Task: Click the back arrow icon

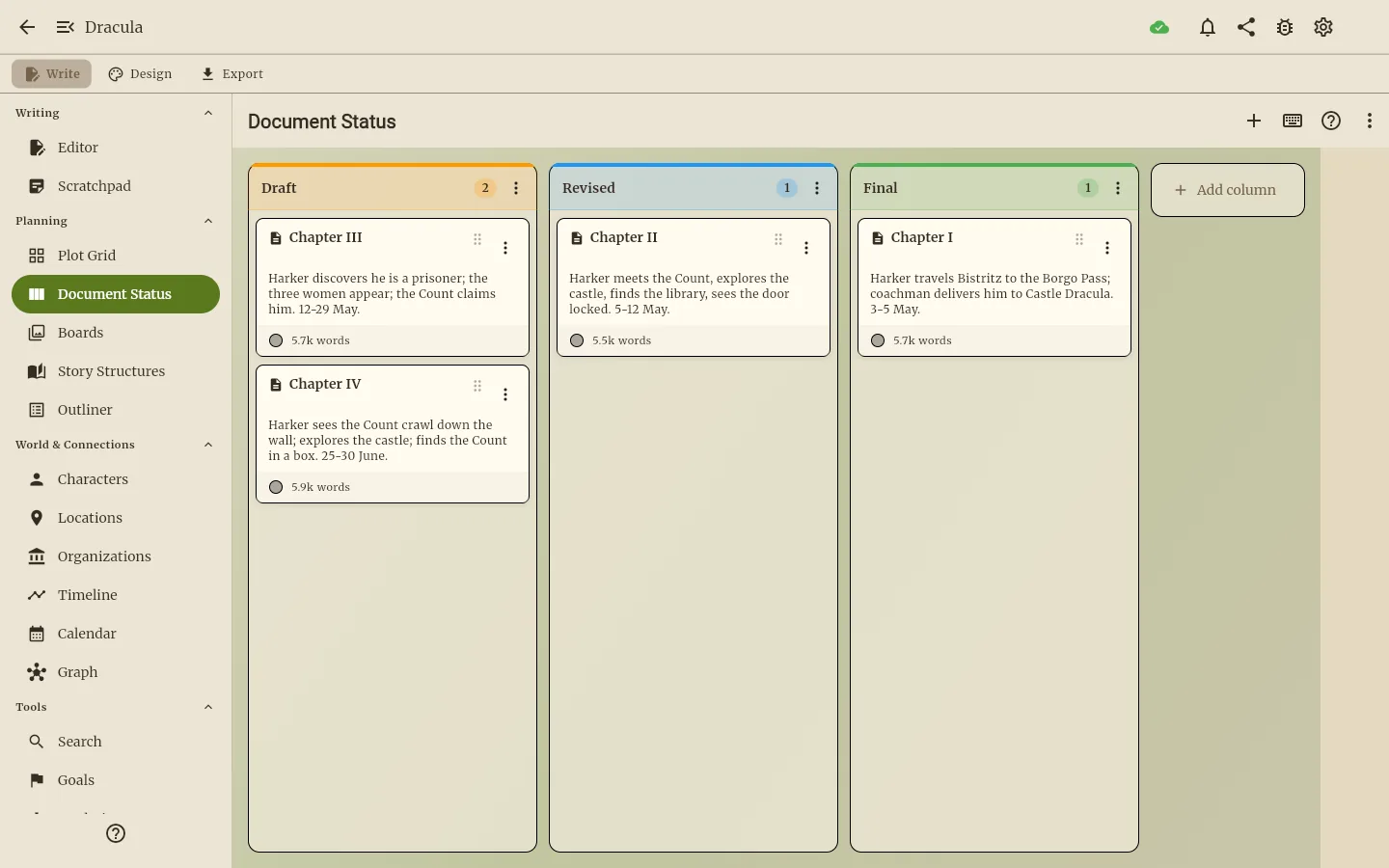Action: 27,27
